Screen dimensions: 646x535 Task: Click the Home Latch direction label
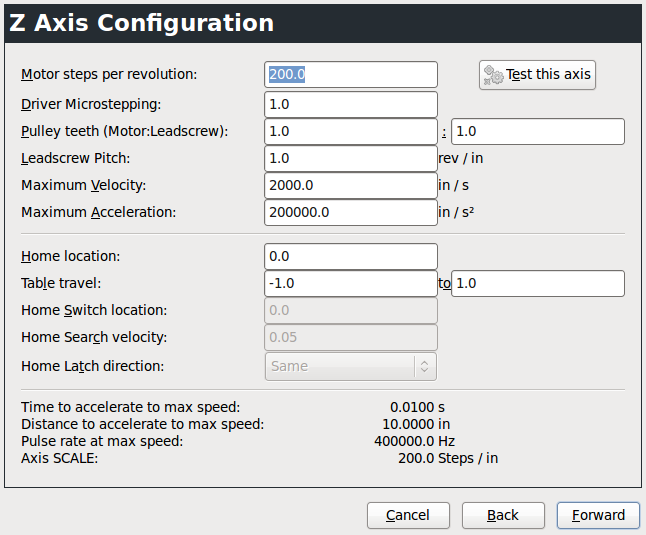(x=93, y=366)
